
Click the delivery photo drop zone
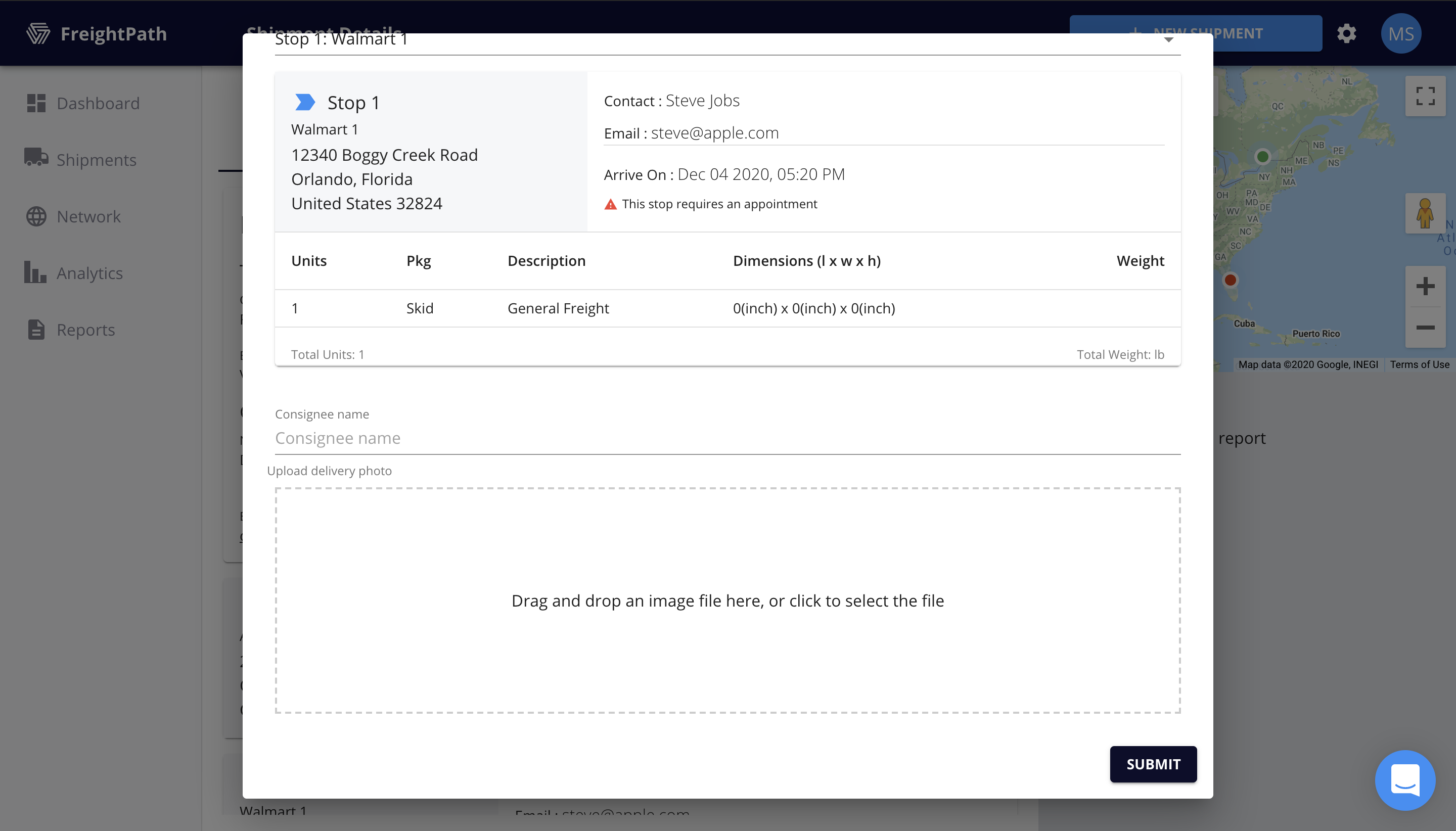coord(727,601)
